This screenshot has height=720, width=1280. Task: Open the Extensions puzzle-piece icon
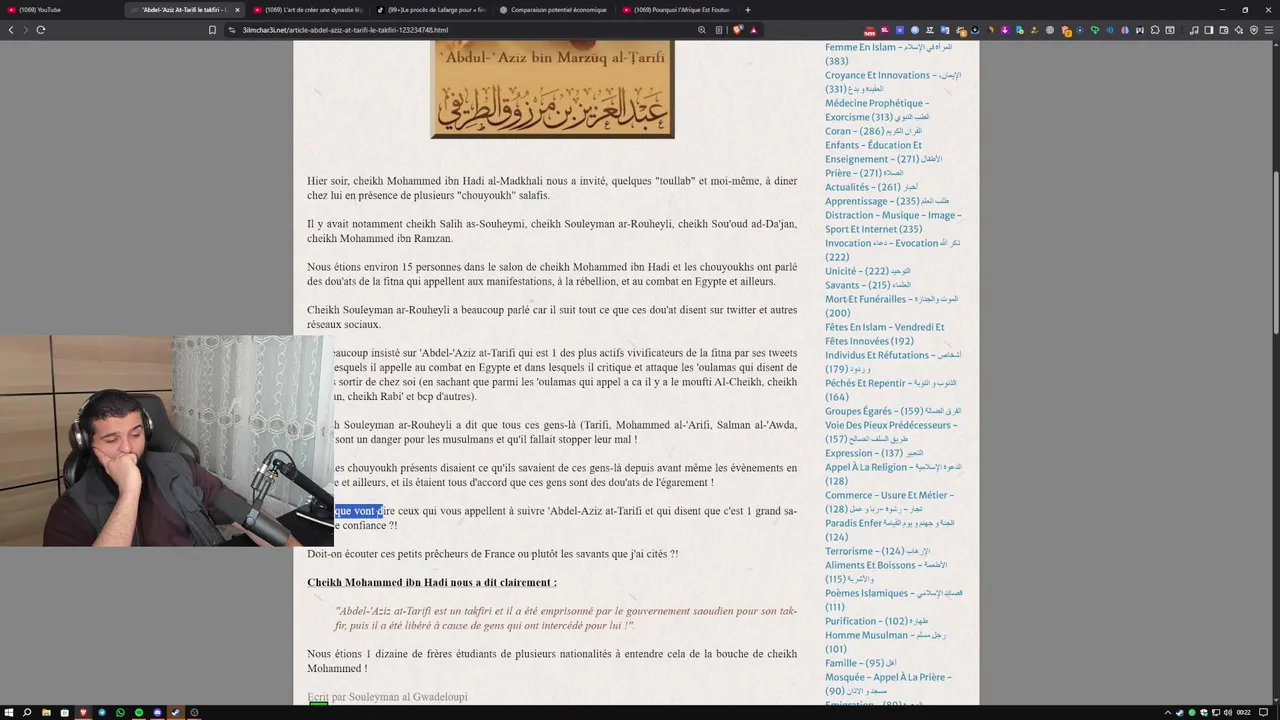click(1155, 30)
